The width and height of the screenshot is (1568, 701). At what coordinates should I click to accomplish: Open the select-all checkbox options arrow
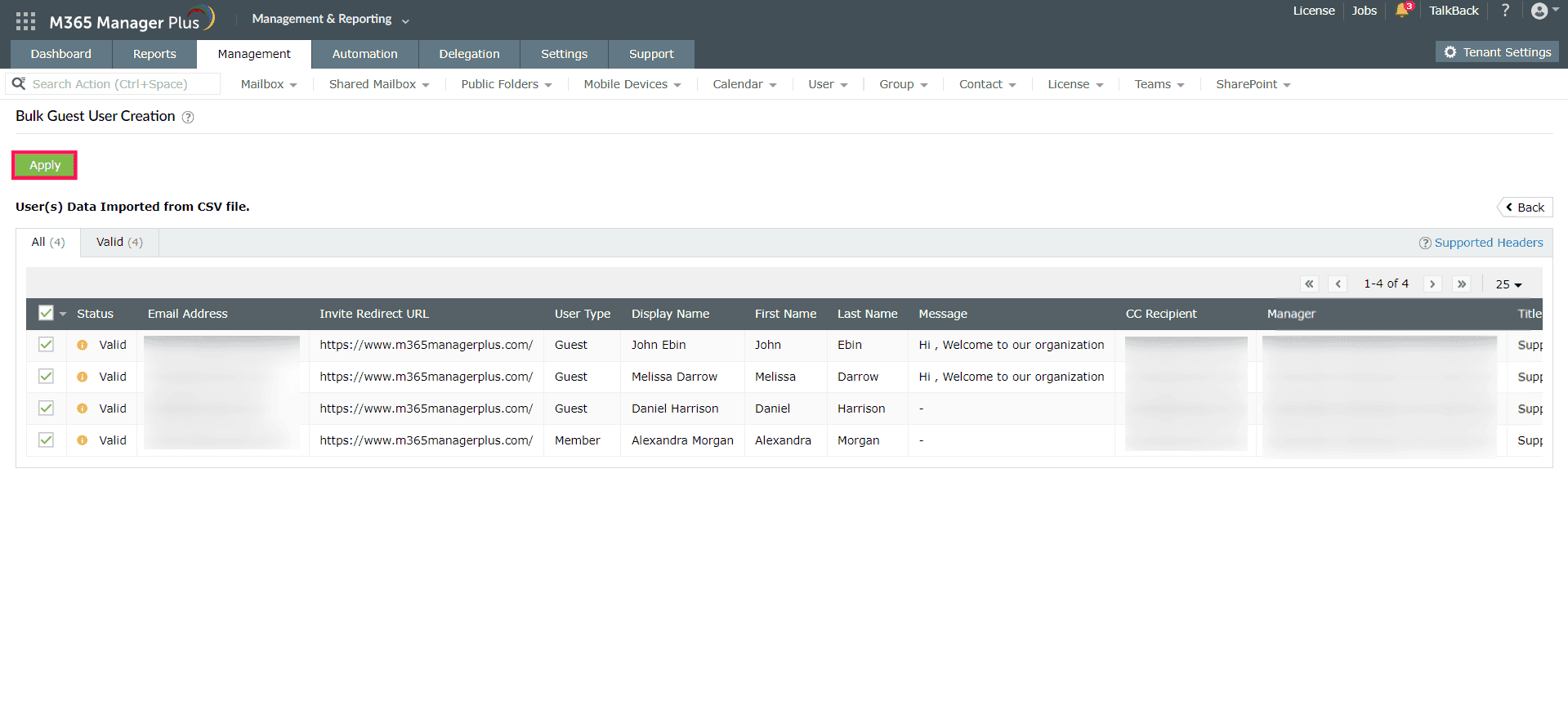click(63, 314)
